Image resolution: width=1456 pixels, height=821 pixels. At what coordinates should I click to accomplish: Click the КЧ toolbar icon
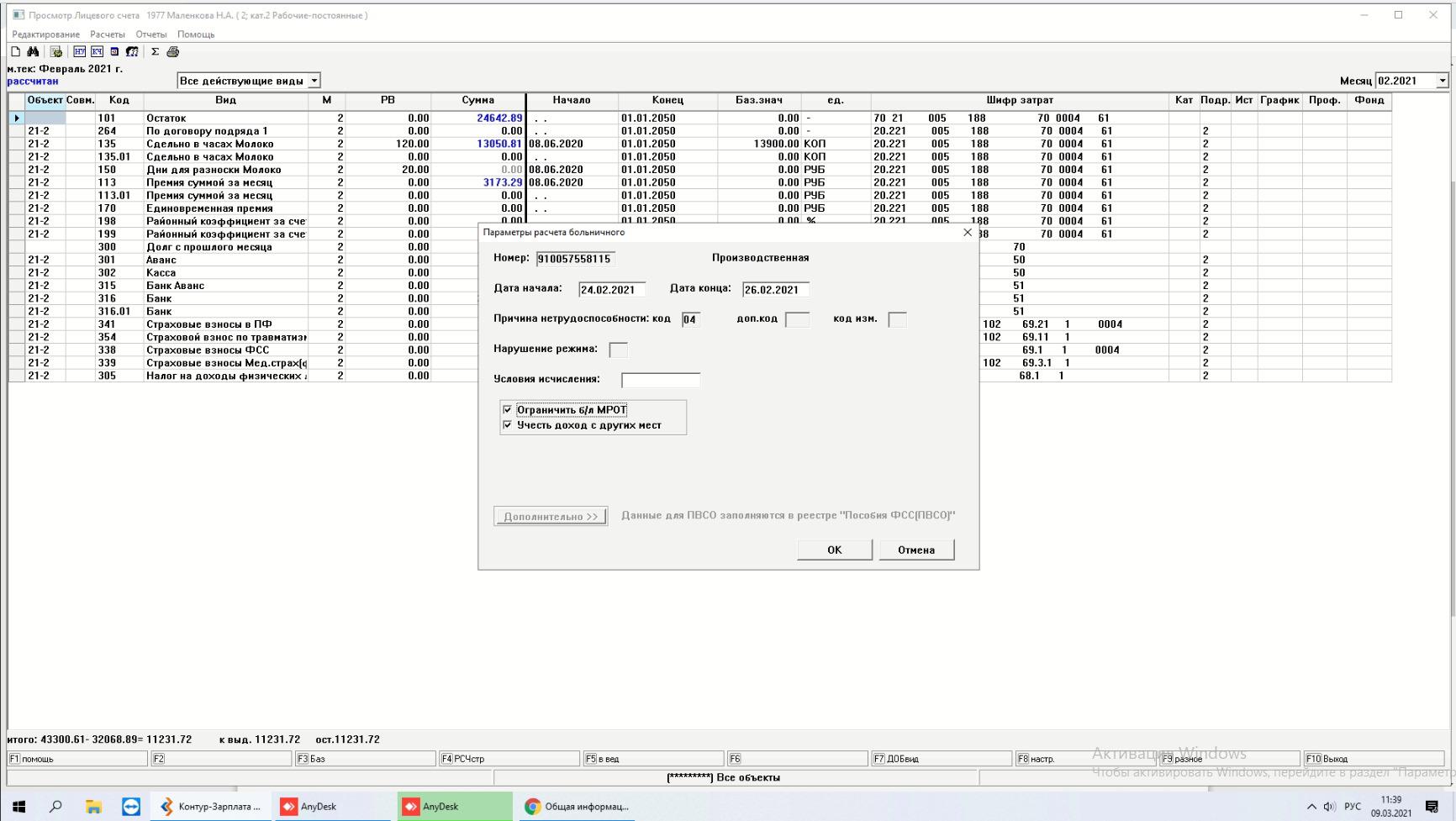[x=97, y=52]
